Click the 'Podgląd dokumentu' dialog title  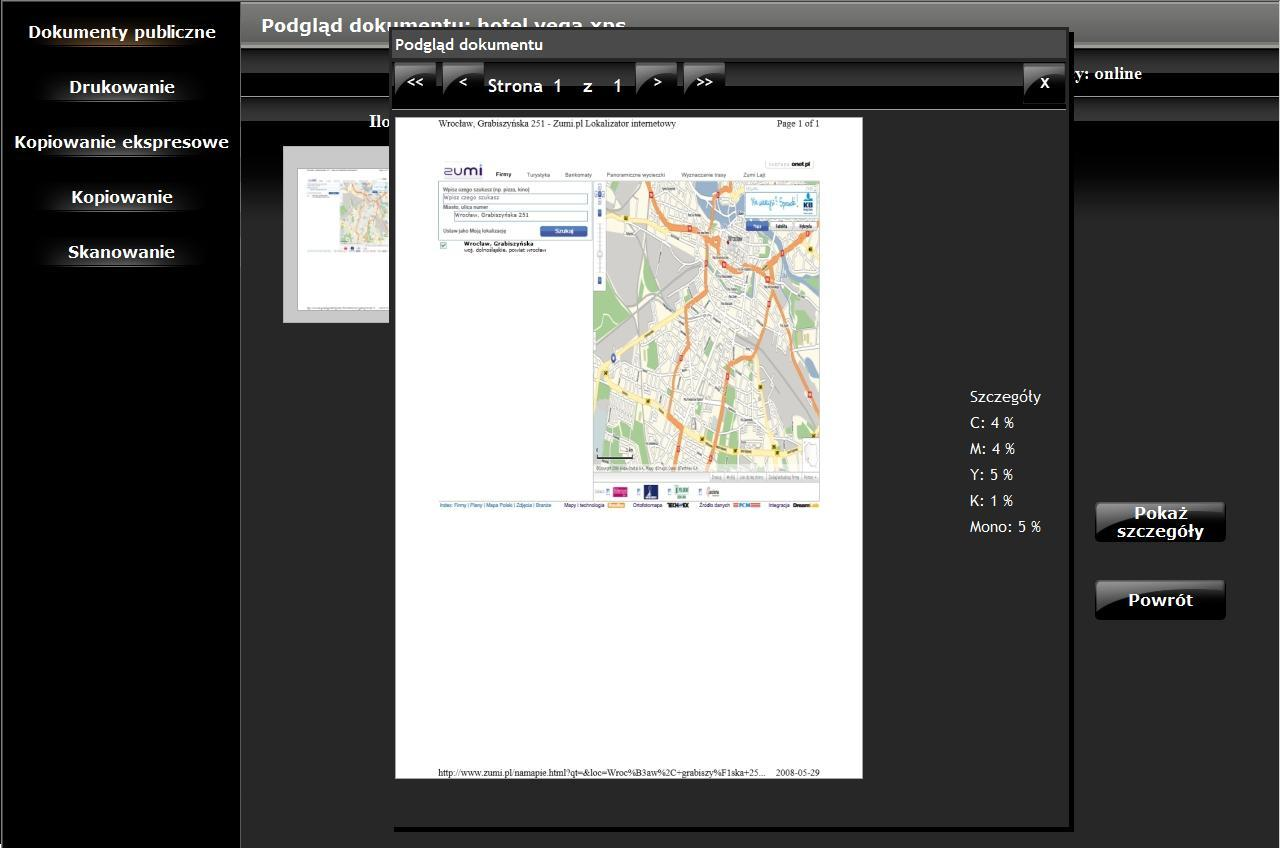click(x=469, y=45)
